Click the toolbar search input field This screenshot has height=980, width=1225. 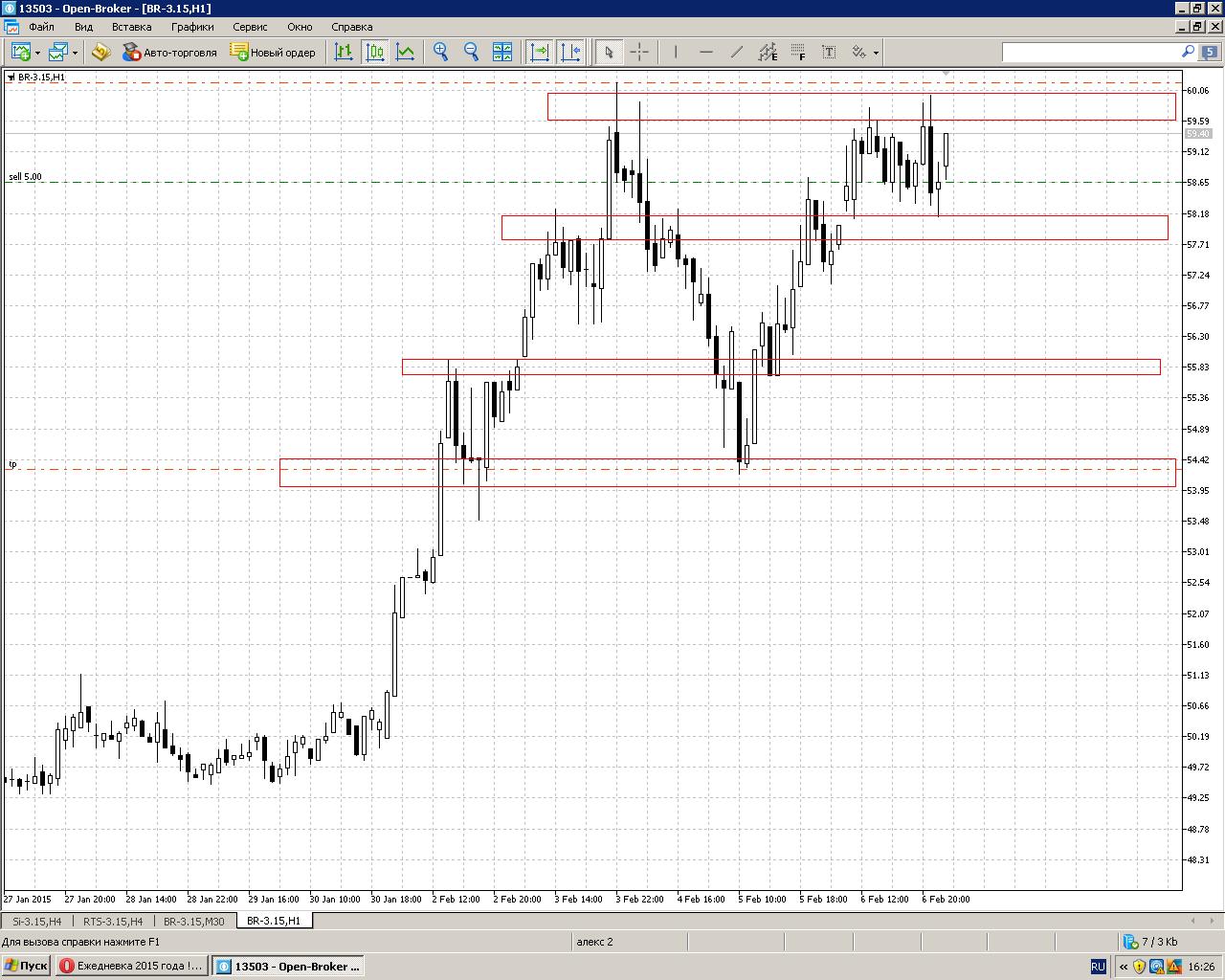pyautogui.click(x=1091, y=52)
